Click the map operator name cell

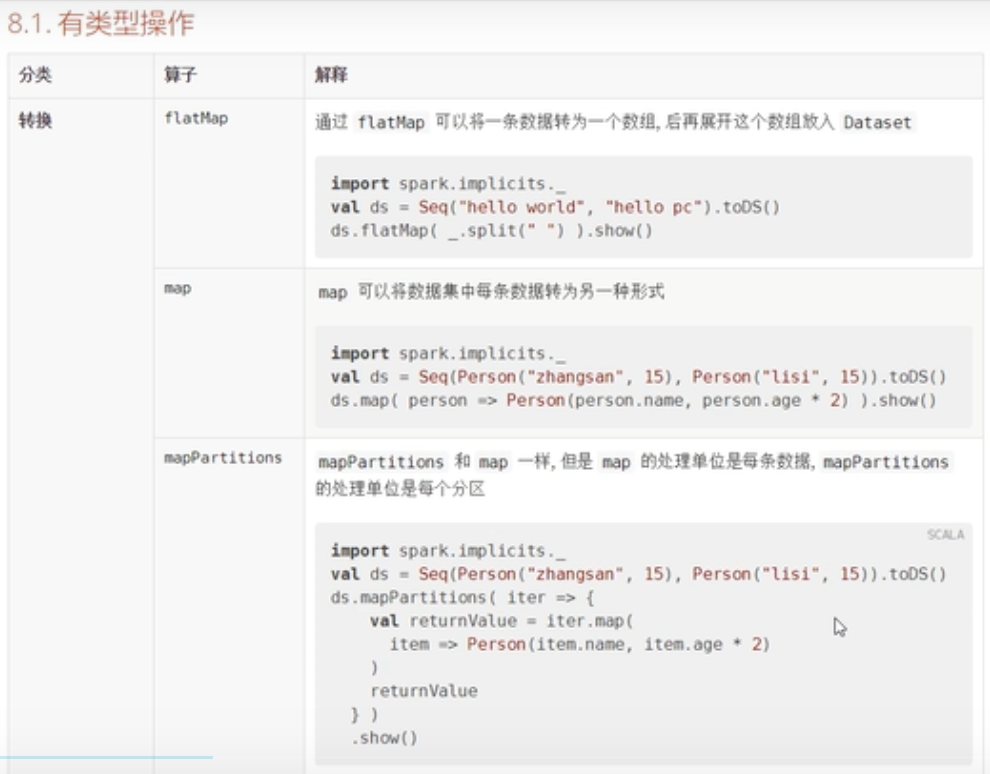point(177,289)
